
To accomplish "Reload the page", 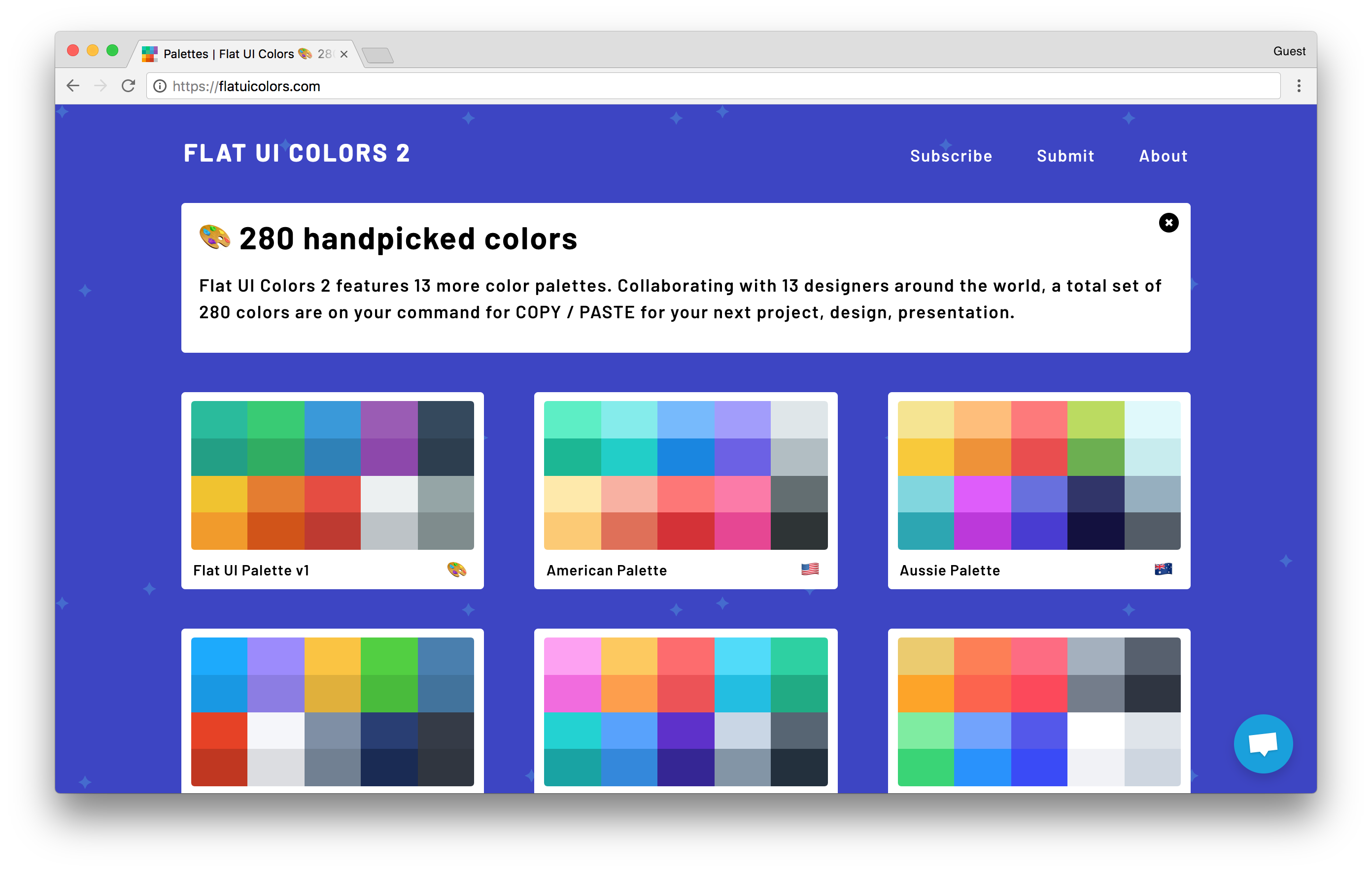I will click(x=128, y=86).
